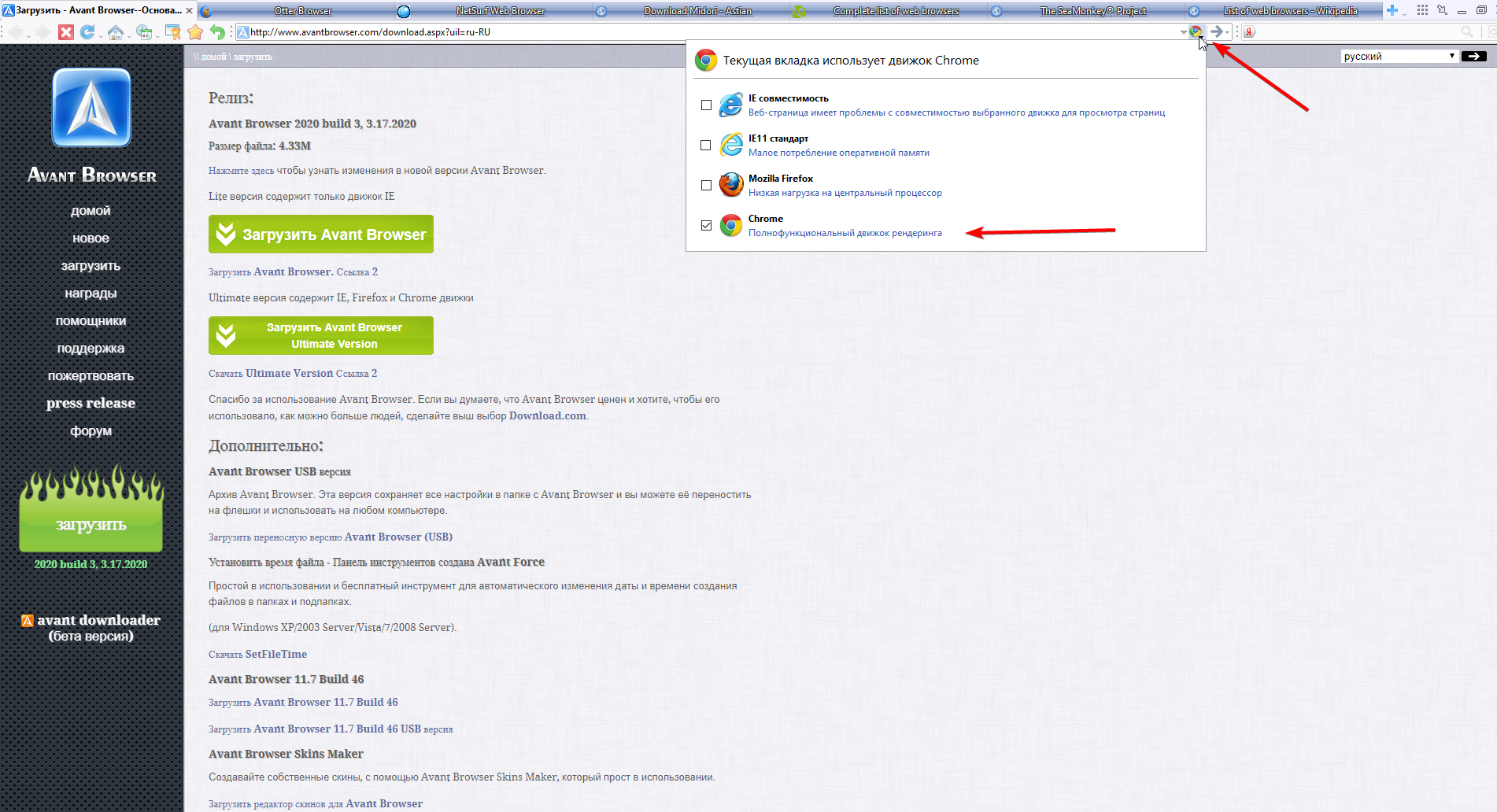Screen dimensions: 1497x812
Task: Enable the IE совместимость checkbox
Action: pos(706,105)
